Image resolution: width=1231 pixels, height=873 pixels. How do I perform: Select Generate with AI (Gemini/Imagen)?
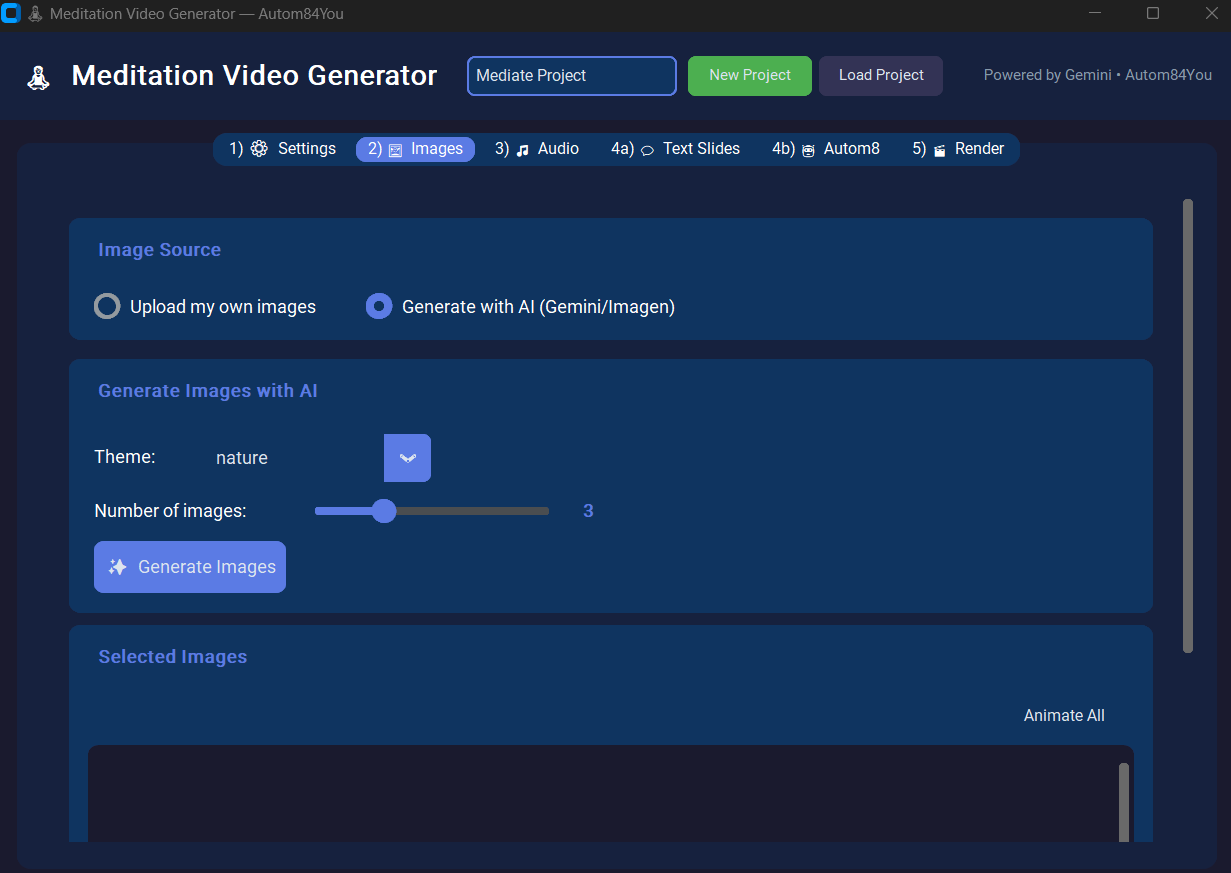[378, 306]
